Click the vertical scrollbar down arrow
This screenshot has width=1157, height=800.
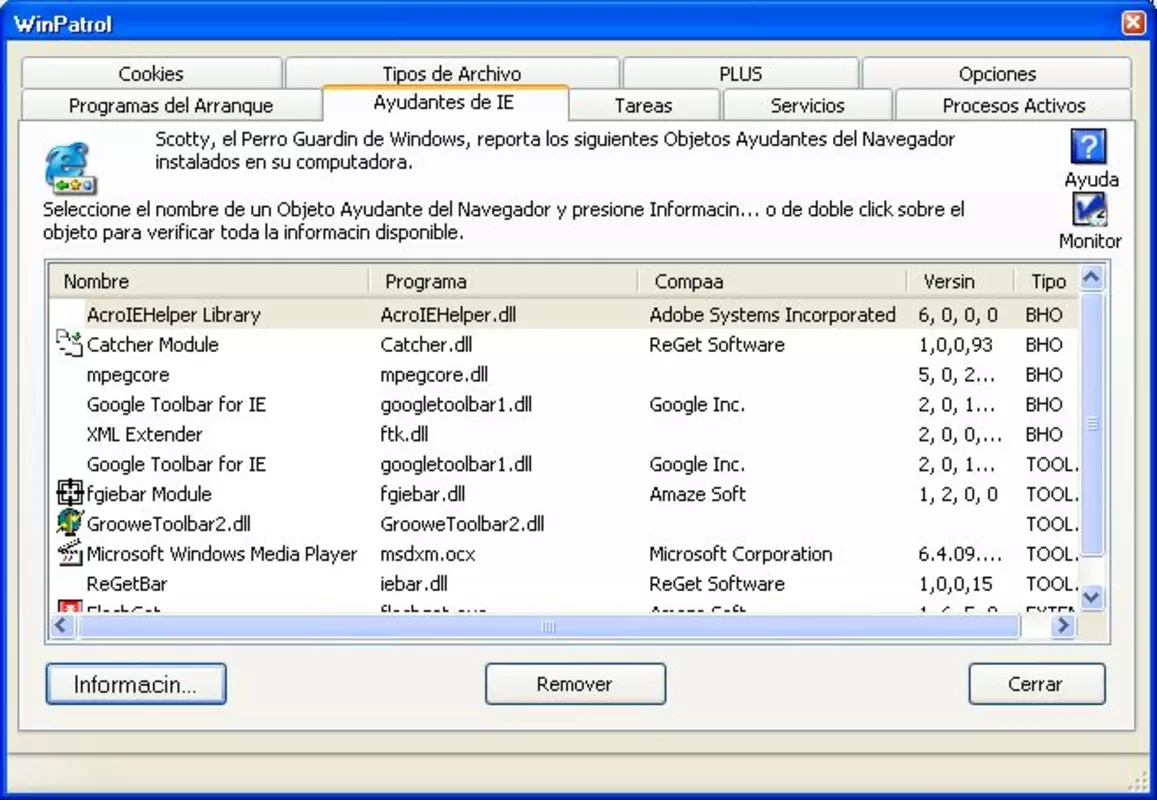point(1091,596)
